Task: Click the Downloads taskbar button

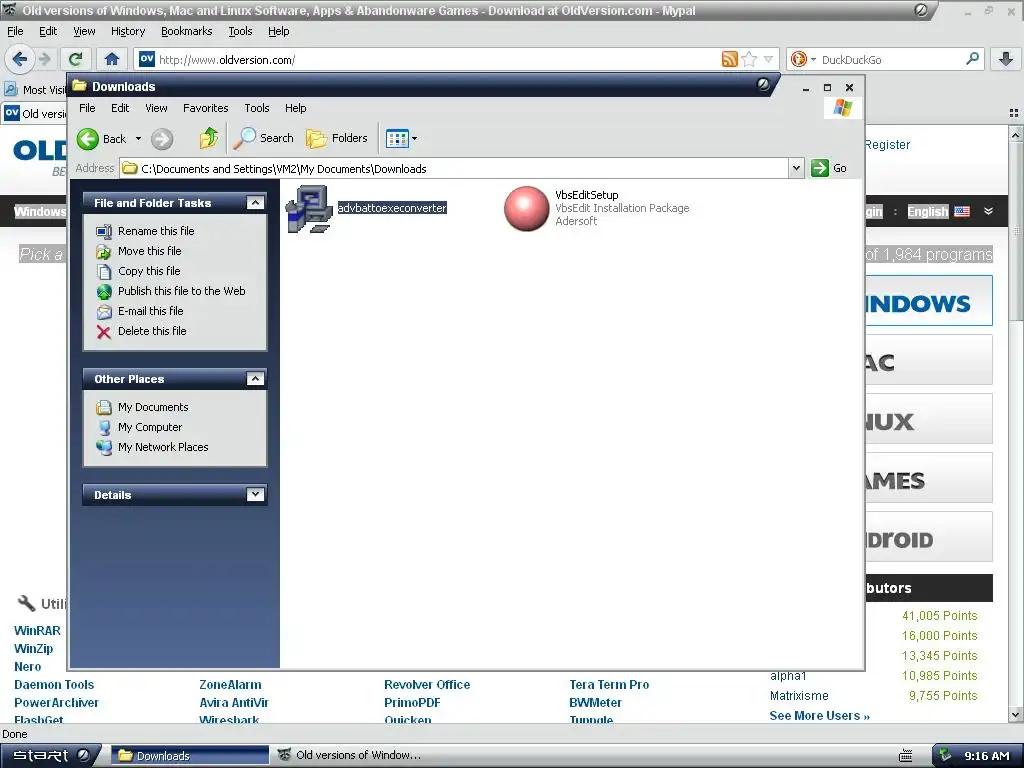Action: [x=189, y=756]
